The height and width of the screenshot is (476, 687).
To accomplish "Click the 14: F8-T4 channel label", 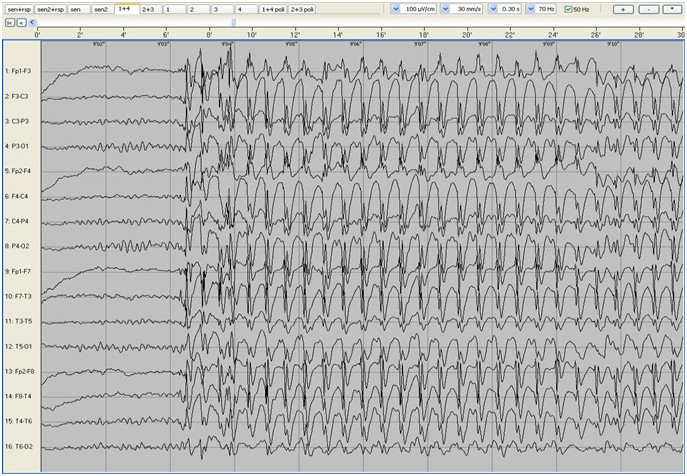I will click(x=18, y=396).
